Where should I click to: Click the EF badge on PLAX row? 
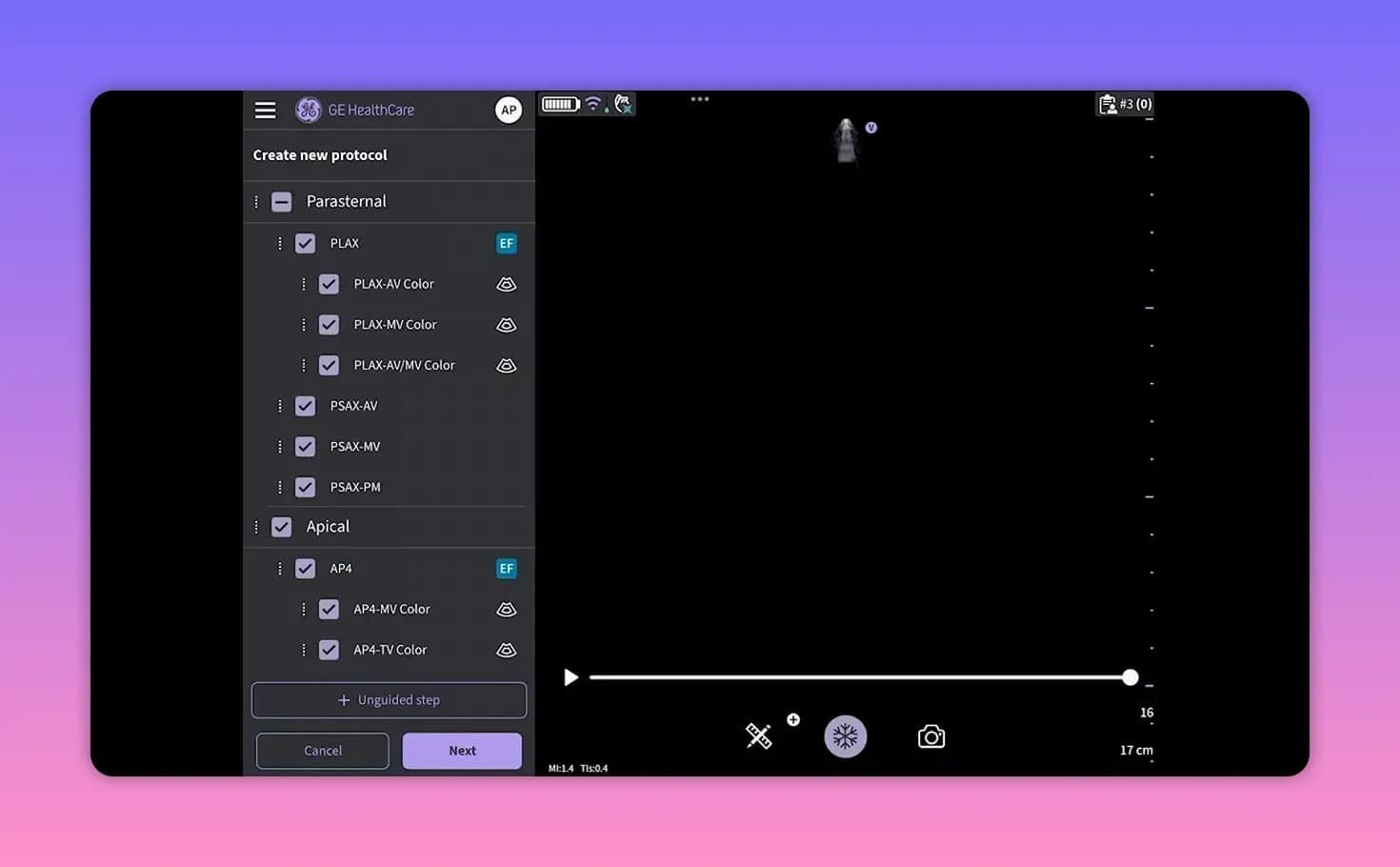pos(507,244)
